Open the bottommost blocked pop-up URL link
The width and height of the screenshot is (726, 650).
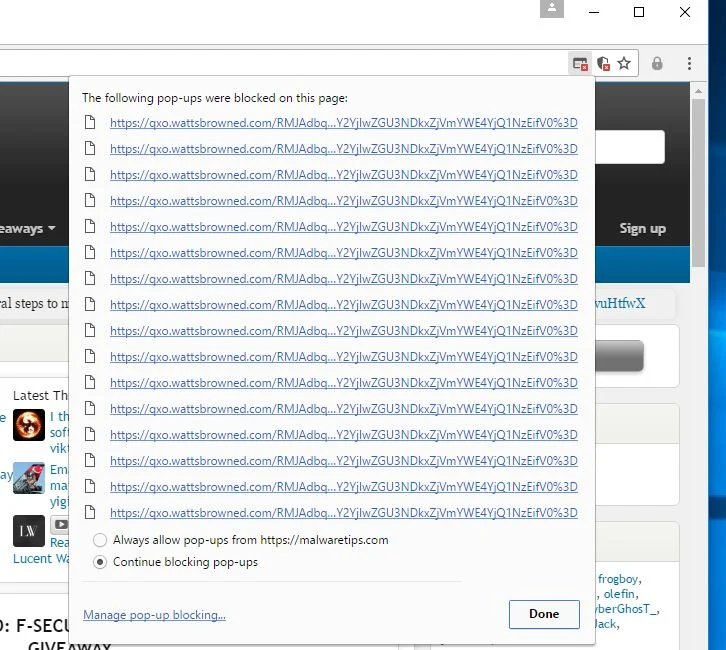344,513
